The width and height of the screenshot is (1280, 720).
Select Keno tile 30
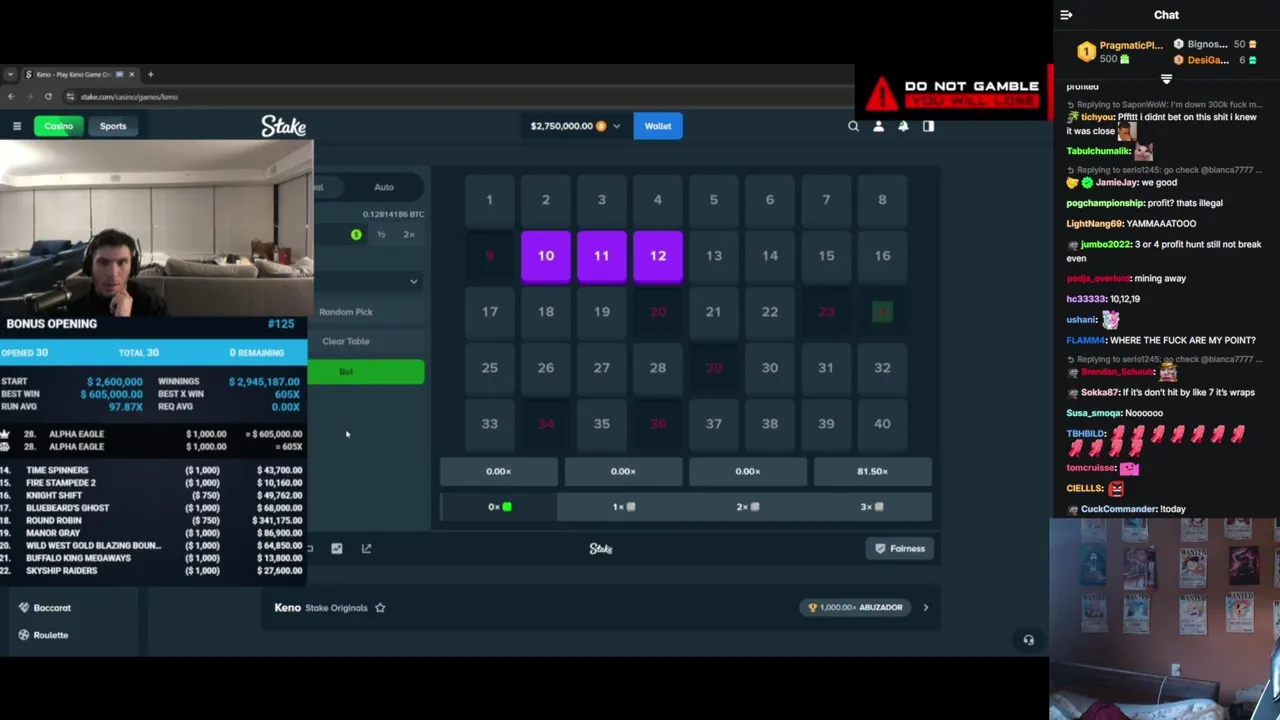click(770, 368)
